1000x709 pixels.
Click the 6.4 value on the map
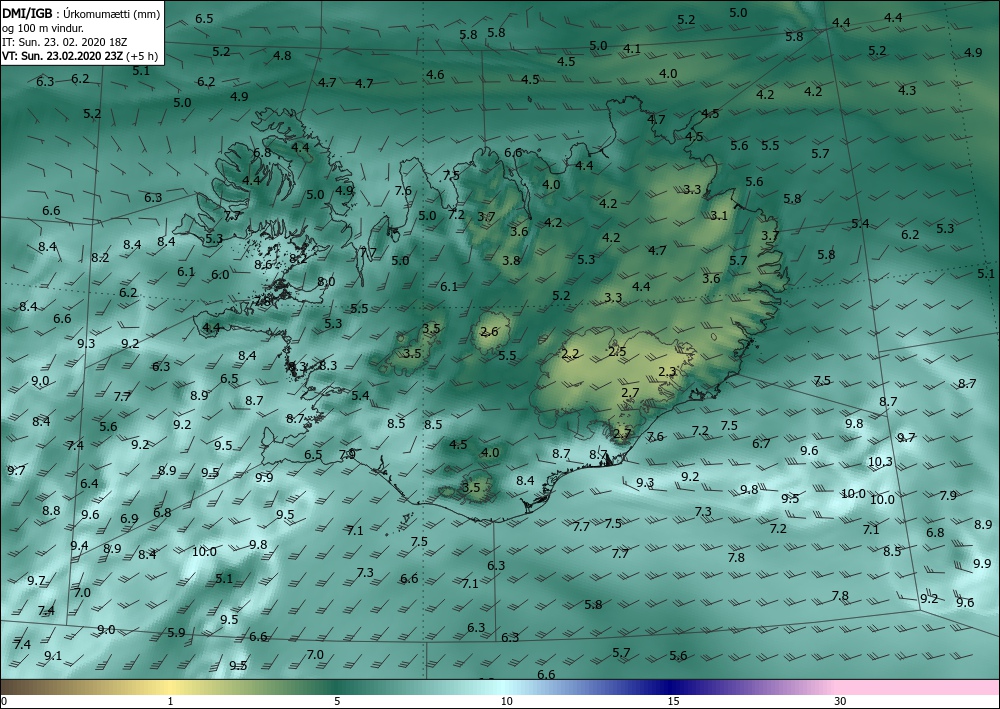pos(89,483)
